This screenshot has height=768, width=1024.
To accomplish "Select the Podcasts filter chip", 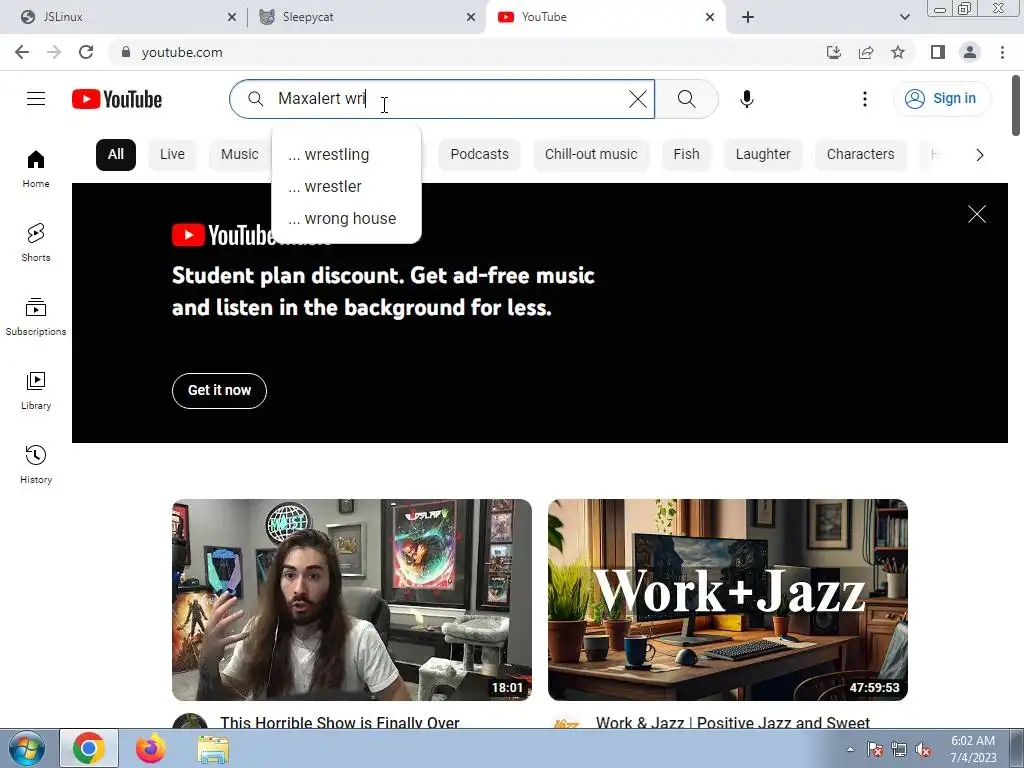I will click(479, 155).
